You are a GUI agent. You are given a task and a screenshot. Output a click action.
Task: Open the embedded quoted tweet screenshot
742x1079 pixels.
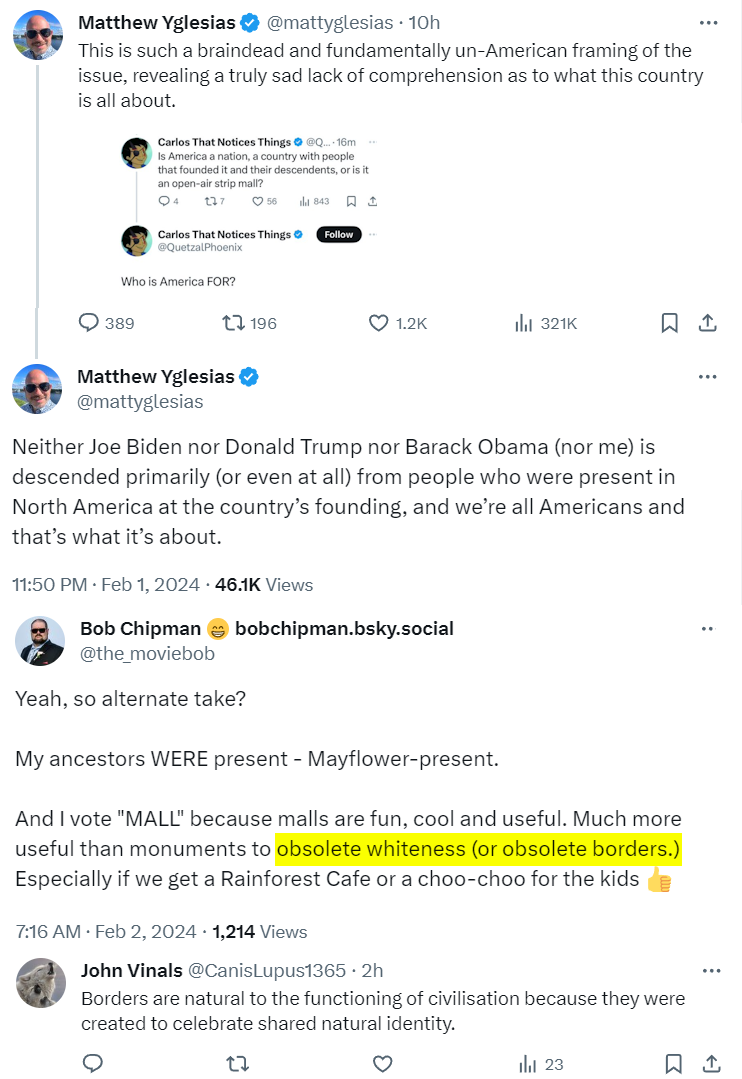pyautogui.click(x=249, y=210)
